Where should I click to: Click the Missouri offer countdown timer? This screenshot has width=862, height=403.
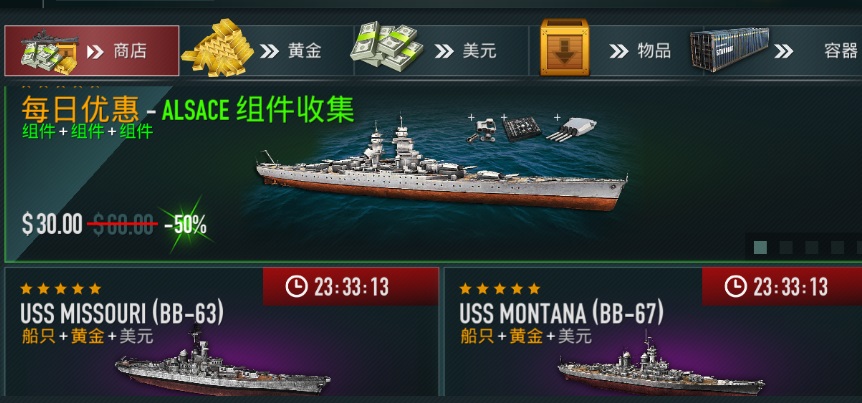[x=350, y=287]
